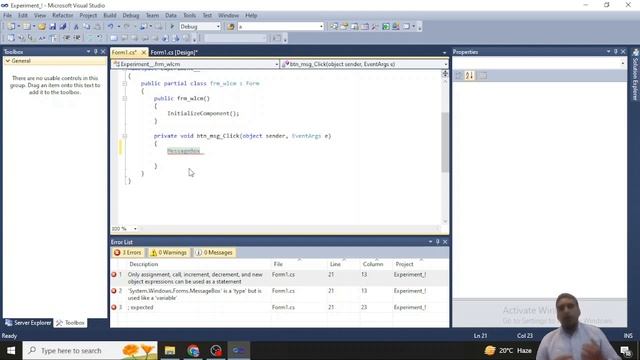This screenshot has height=360, width=640.
Task: Click the Undo arrow icon
Action: [x=110, y=27]
